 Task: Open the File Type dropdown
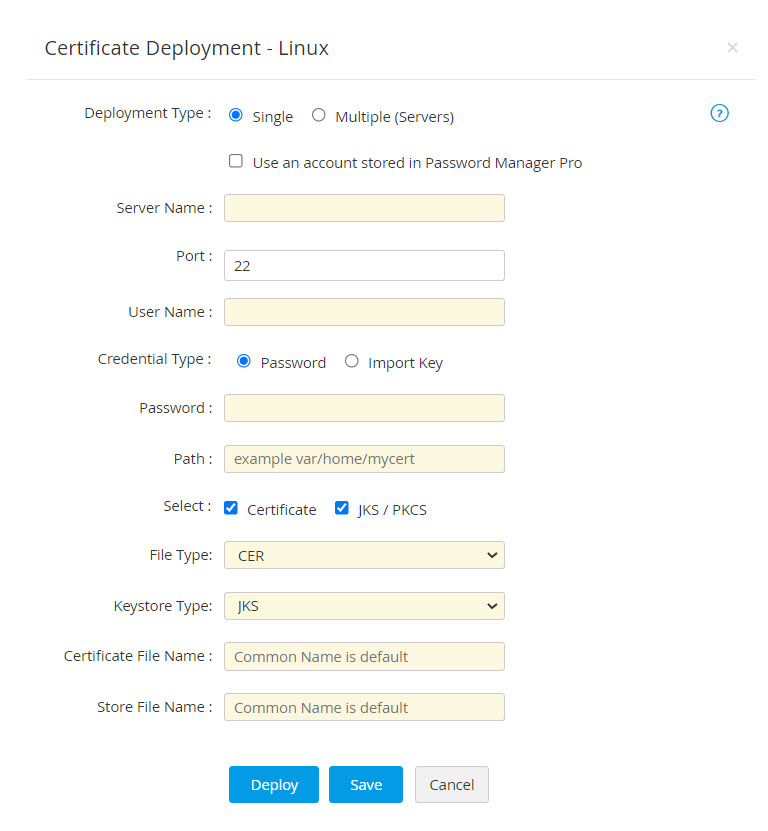click(364, 555)
